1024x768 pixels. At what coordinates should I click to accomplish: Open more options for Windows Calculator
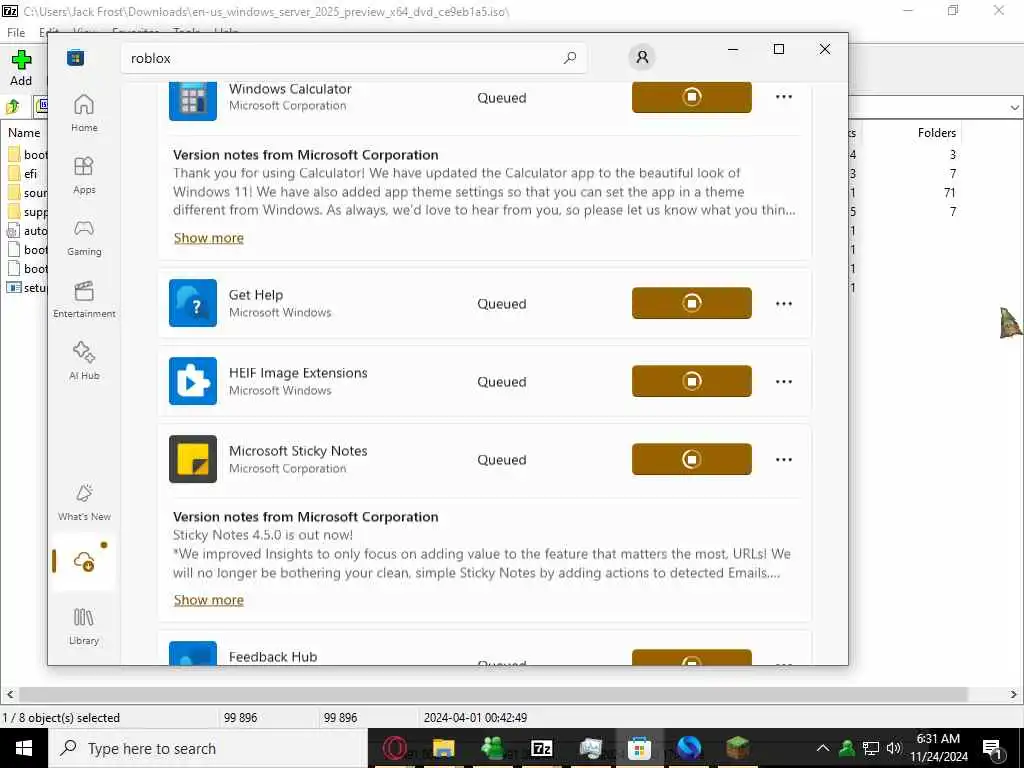point(784,97)
